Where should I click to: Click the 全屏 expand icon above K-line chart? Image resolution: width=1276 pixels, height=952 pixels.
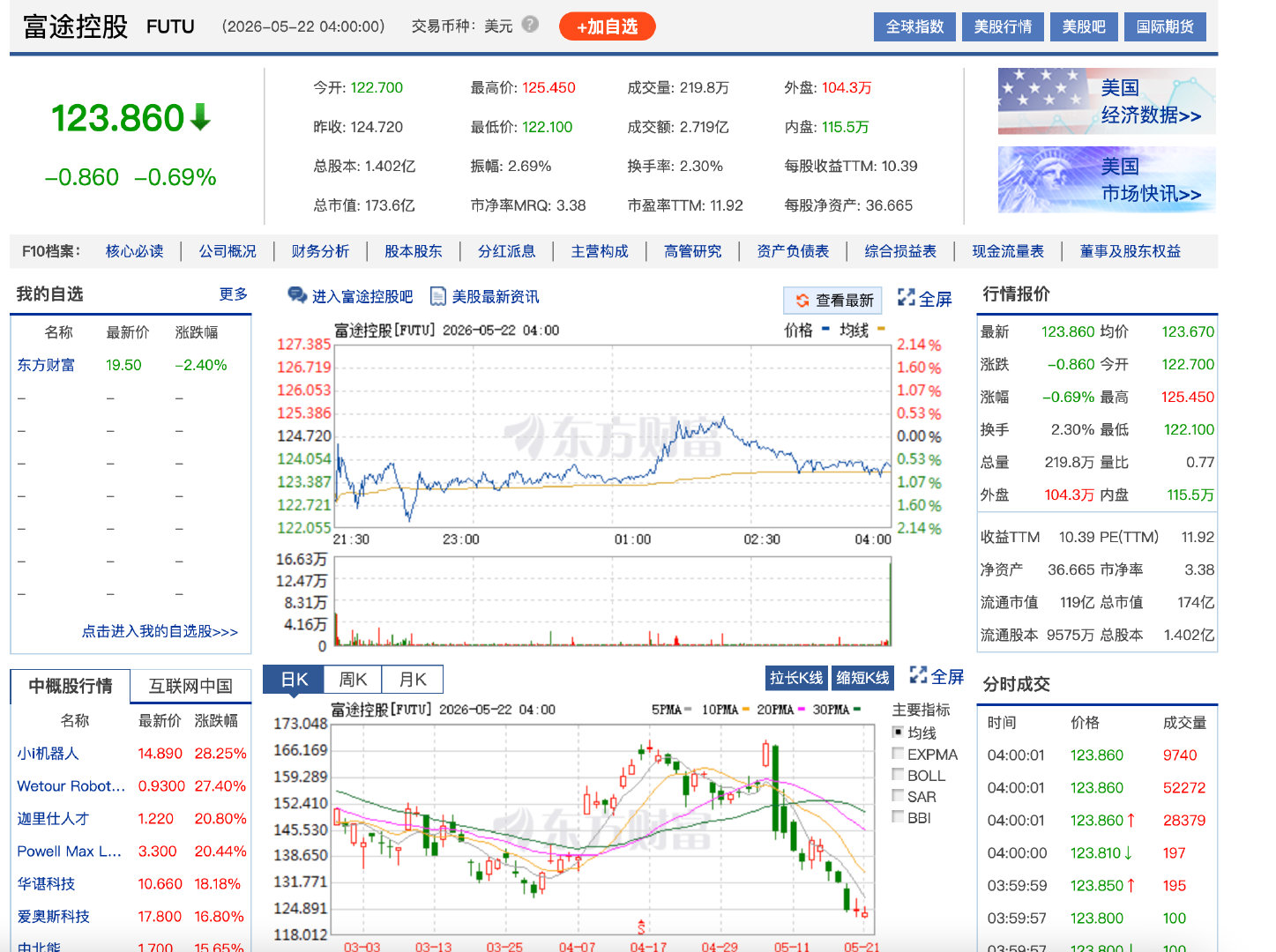click(x=918, y=675)
